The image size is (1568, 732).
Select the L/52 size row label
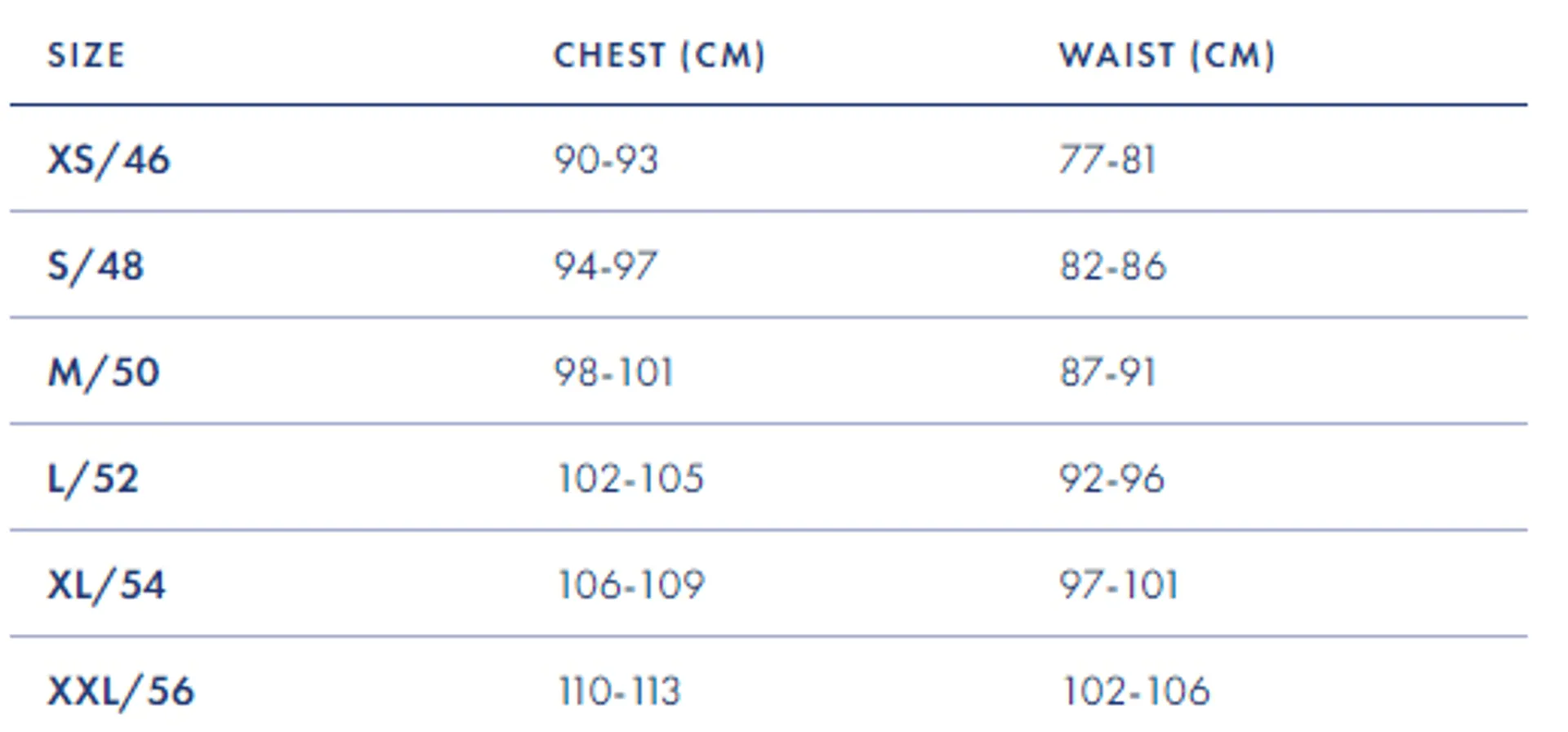[93, 479]
